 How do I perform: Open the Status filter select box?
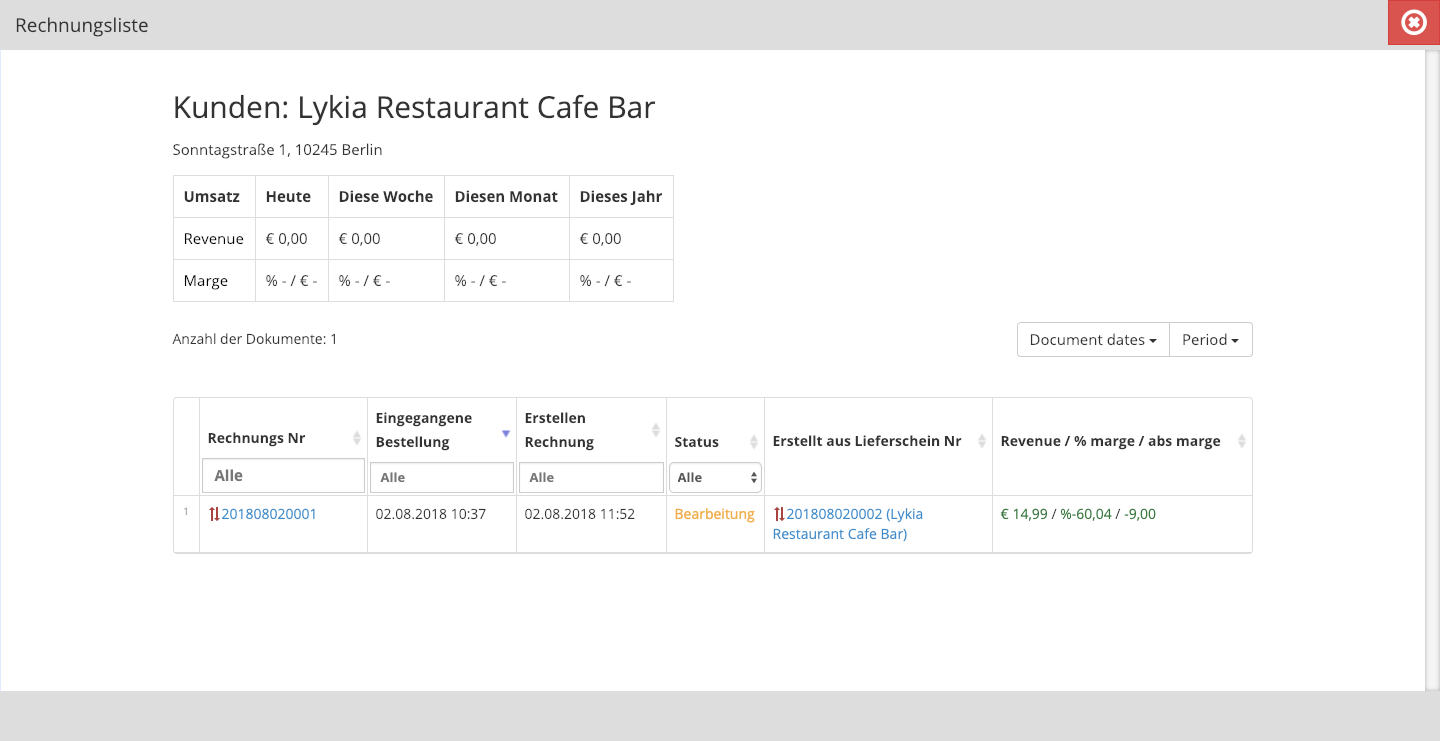pos(715,477)
